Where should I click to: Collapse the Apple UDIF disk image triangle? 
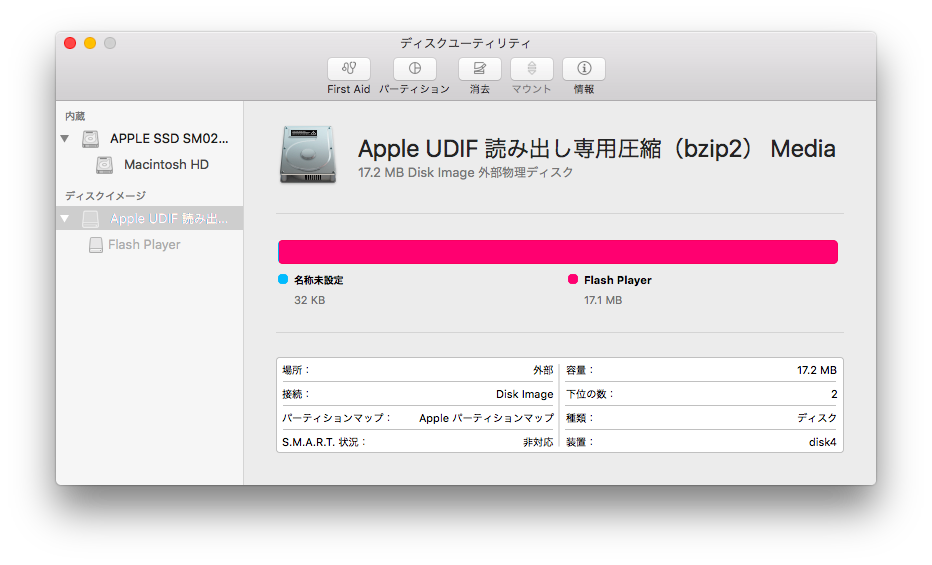[66, 219]
